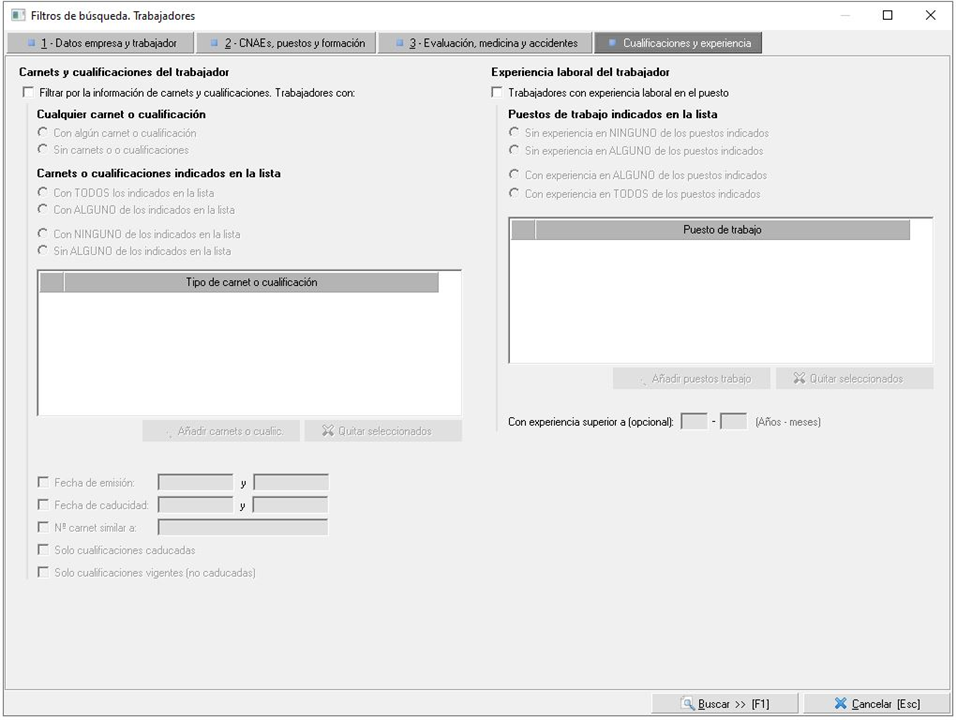Click the blue X icon on Cancelar button
Viewport: 956px width, 720px height.
(x=841, y=704)
